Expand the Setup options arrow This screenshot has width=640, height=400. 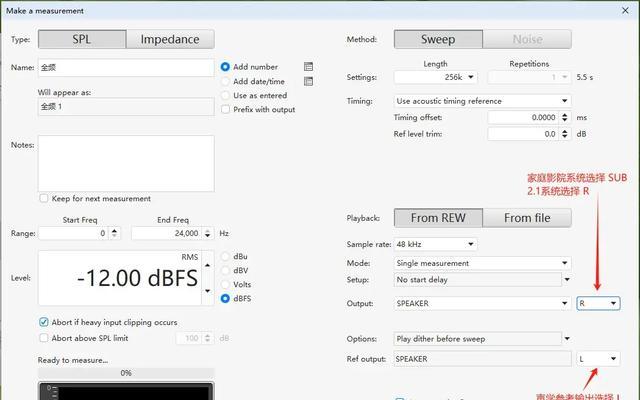coord(567,280)
